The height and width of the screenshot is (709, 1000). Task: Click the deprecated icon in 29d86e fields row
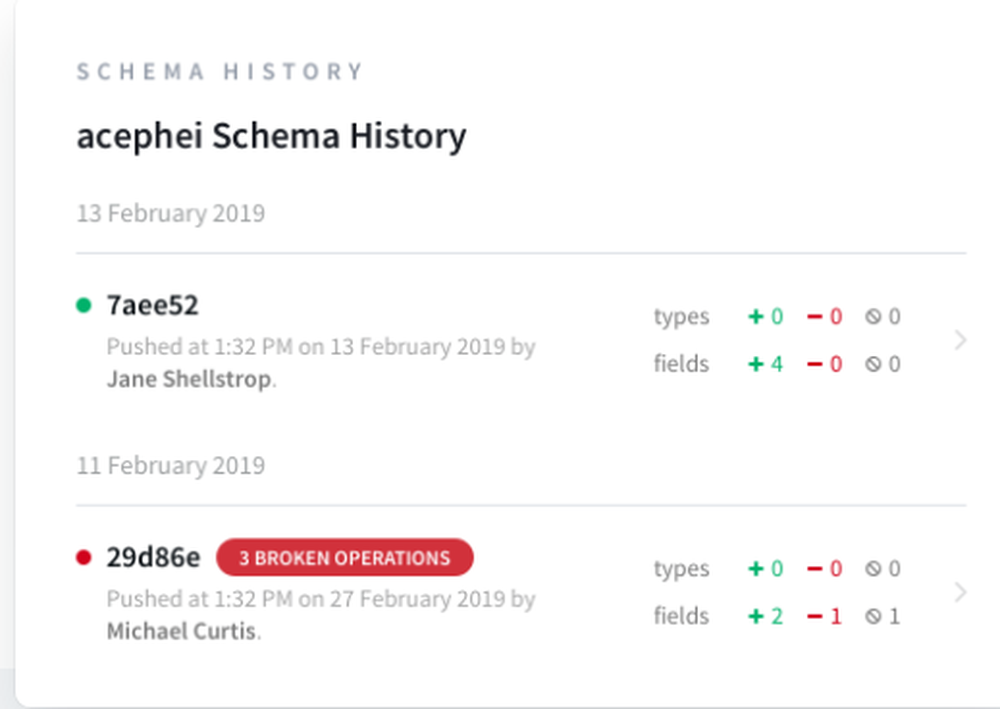click(873, 617)
